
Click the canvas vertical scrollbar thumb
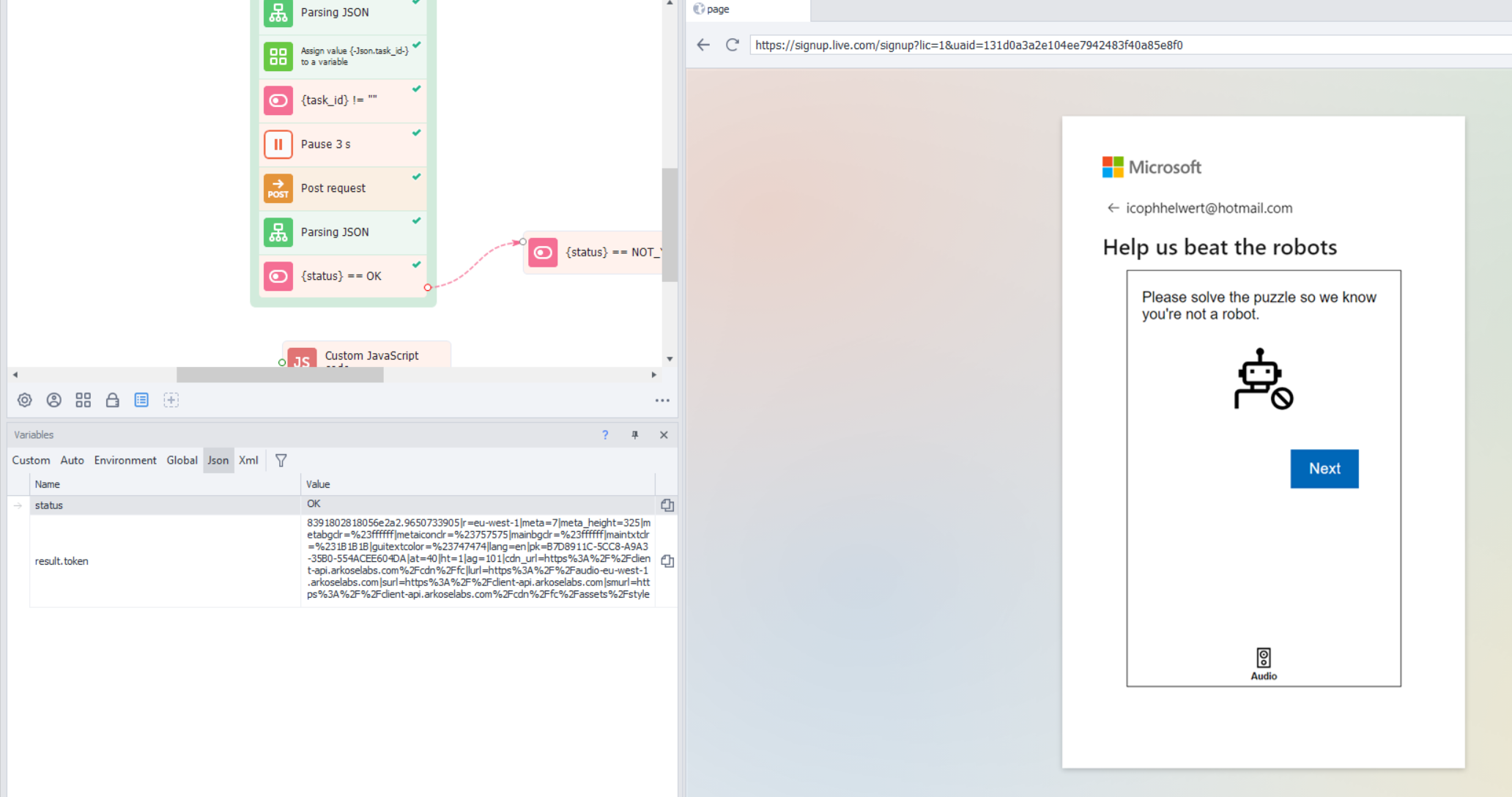[x=670, y=225]
